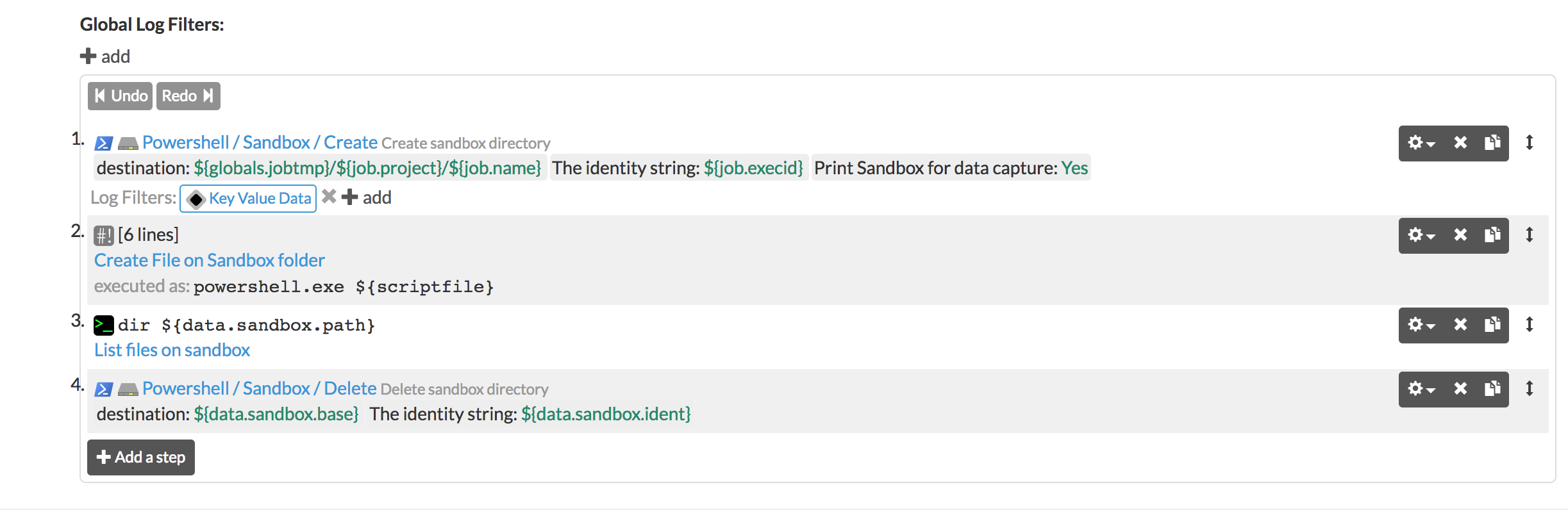
Task: Open Powershell / Sandbox / Create step
Action: [260, 142]
